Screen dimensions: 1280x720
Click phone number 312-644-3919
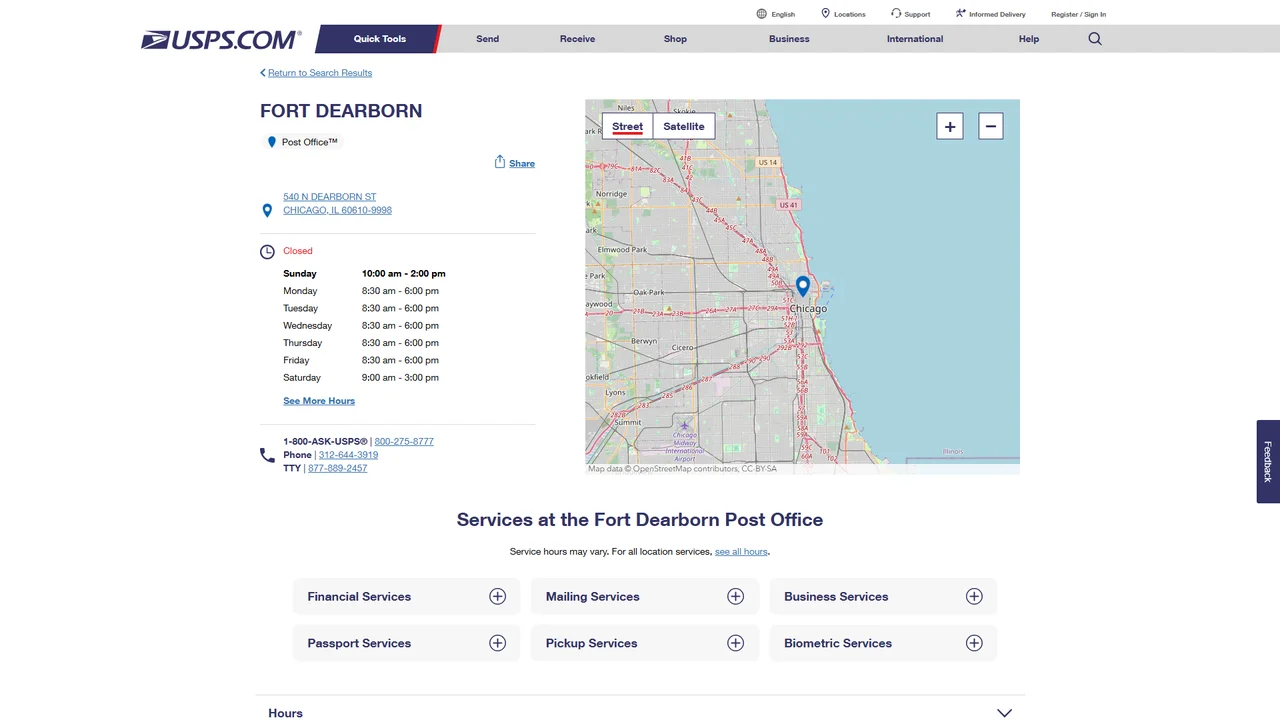348,455
